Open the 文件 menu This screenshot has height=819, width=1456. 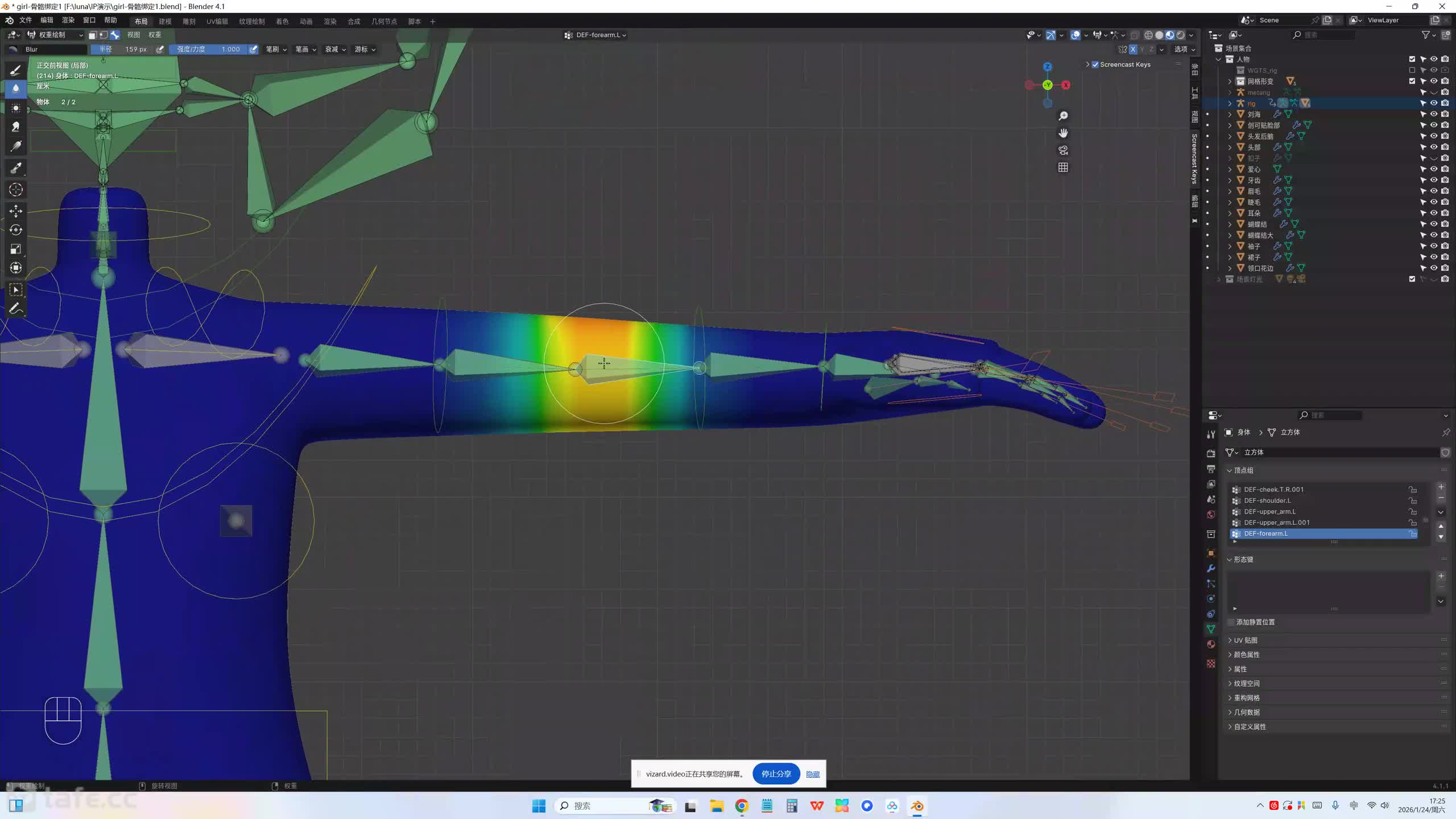[26, 20]
